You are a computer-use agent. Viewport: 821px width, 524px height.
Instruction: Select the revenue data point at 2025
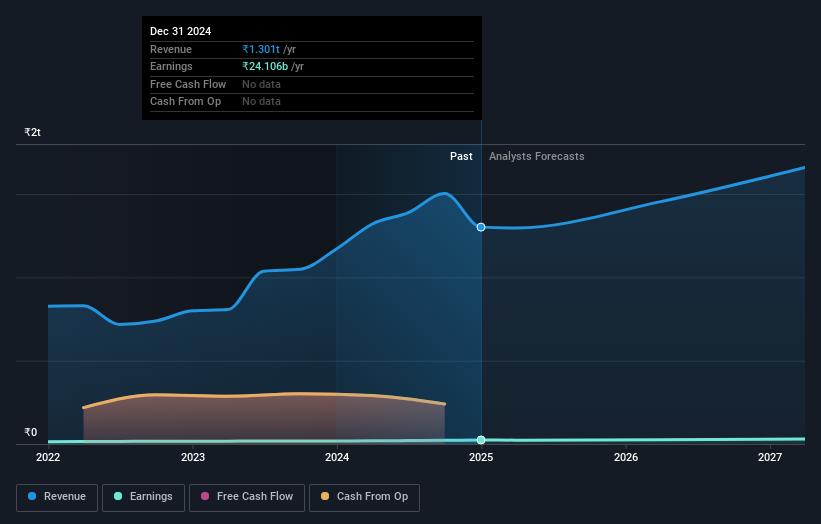point(481,227)
